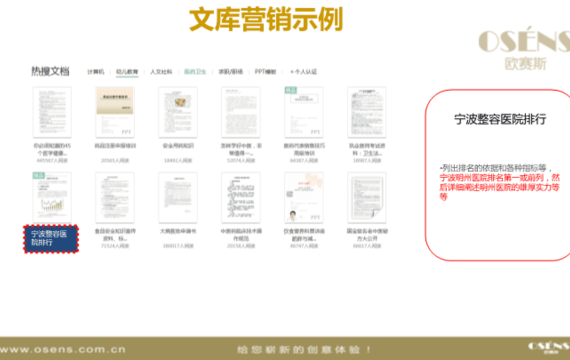Click the OSÉNS 欧赛斯 logo at top right
Screen dimensions: 570x360
[524, 48]
